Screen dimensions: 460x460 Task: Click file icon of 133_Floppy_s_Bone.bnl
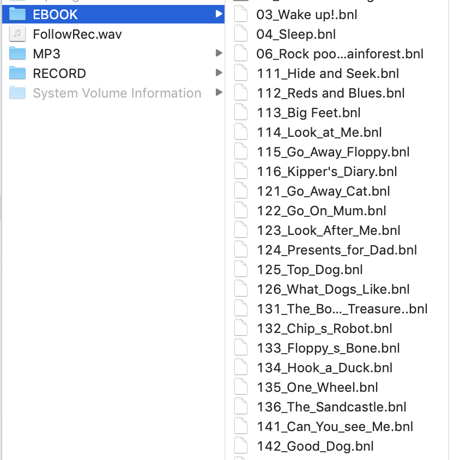pos(241,348)
